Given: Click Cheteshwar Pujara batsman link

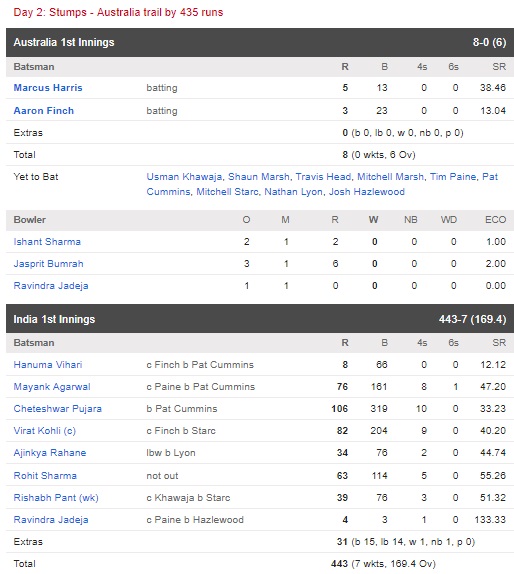Looking at the screenshot, I should click(57, 409).
